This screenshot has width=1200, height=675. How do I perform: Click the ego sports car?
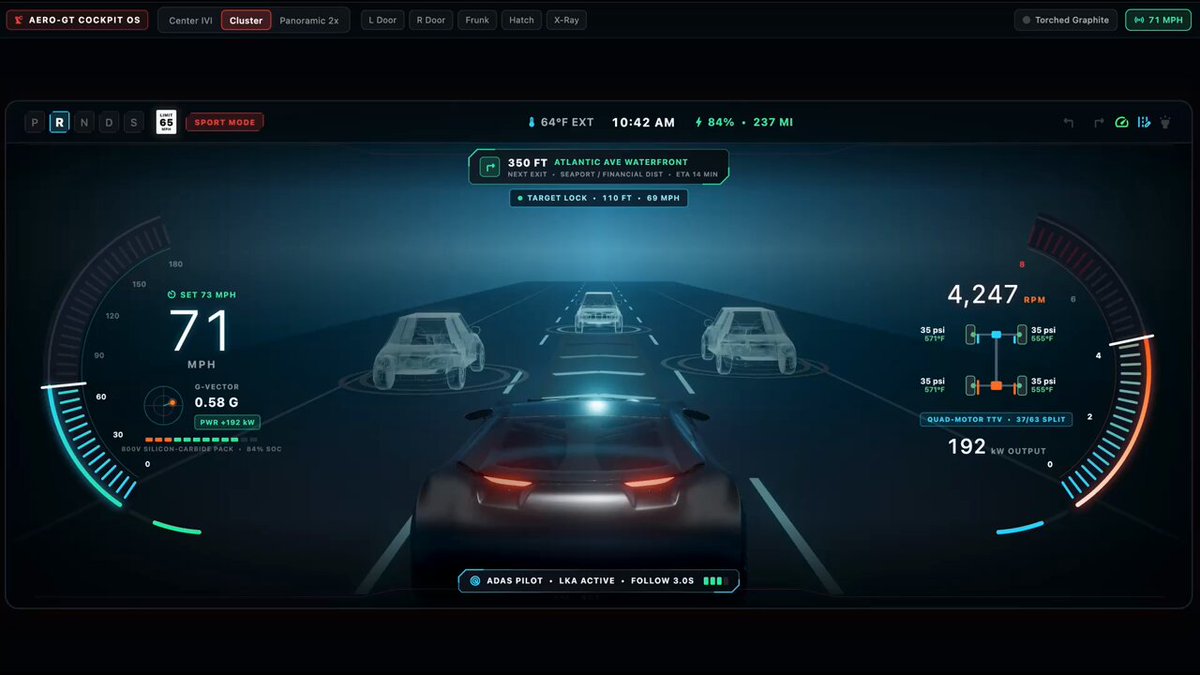pos(577,490)
